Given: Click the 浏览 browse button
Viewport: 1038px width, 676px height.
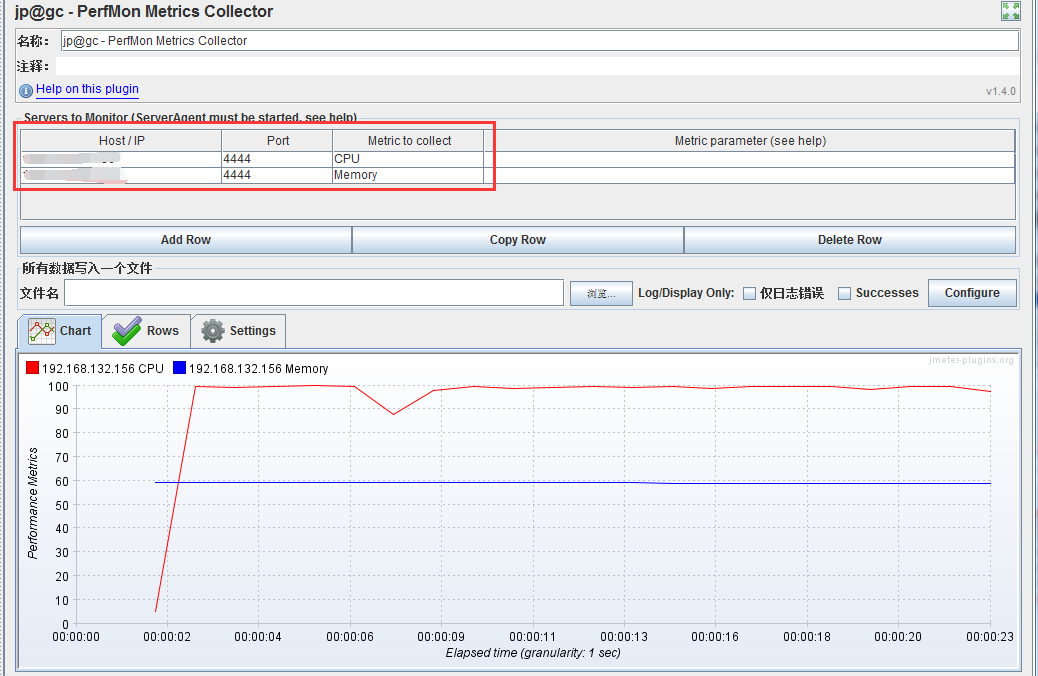Looking at the screenshot, I should coord(601,293).
